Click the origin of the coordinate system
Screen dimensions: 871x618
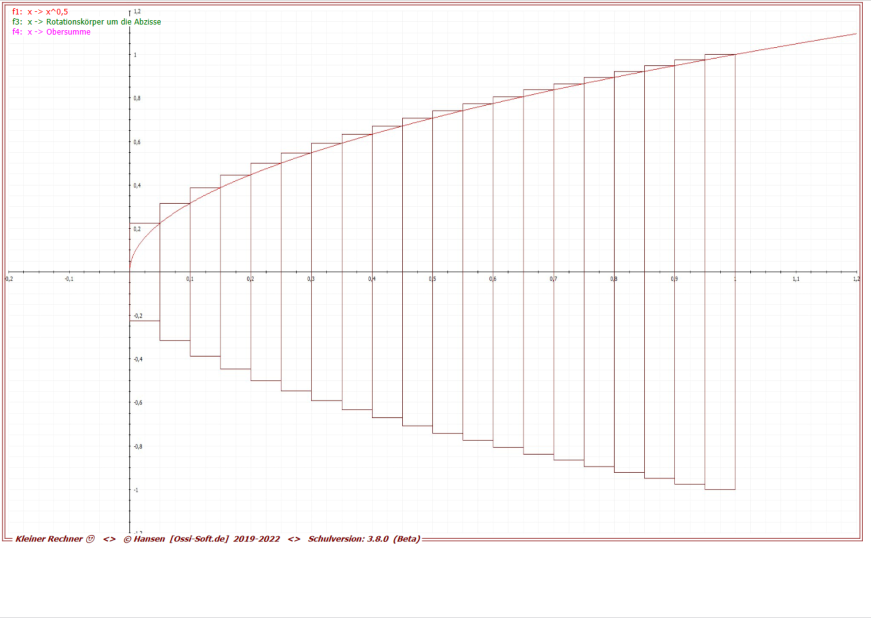pyautogui.click(x=130, y=271)
